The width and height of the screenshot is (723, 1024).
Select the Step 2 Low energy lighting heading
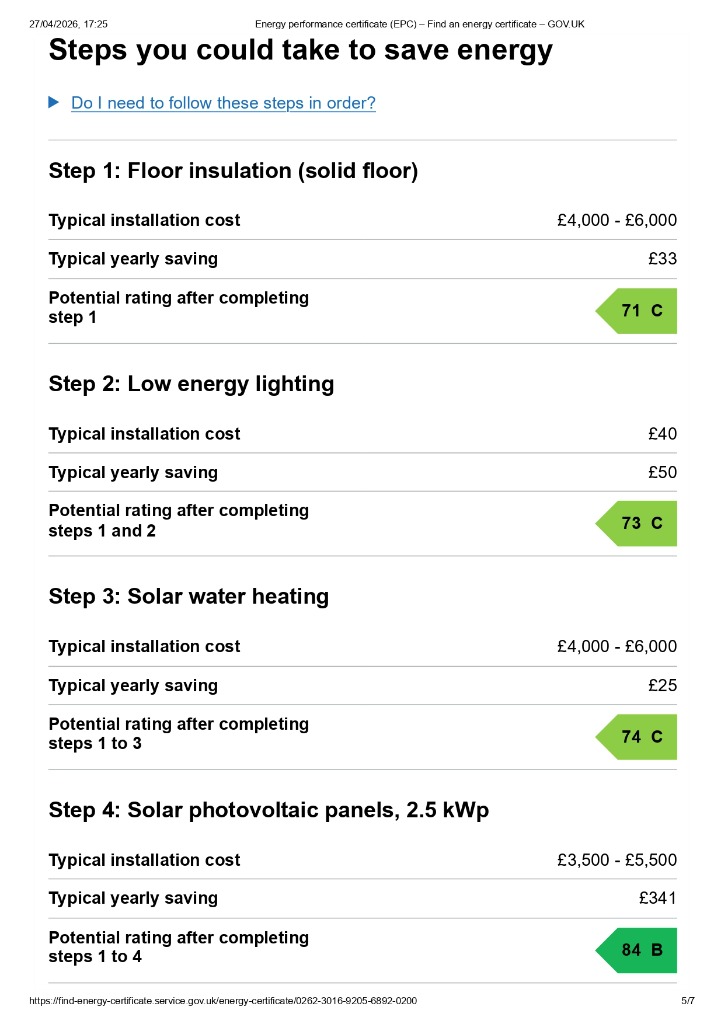pyautogui.click(x=191, y=384)
